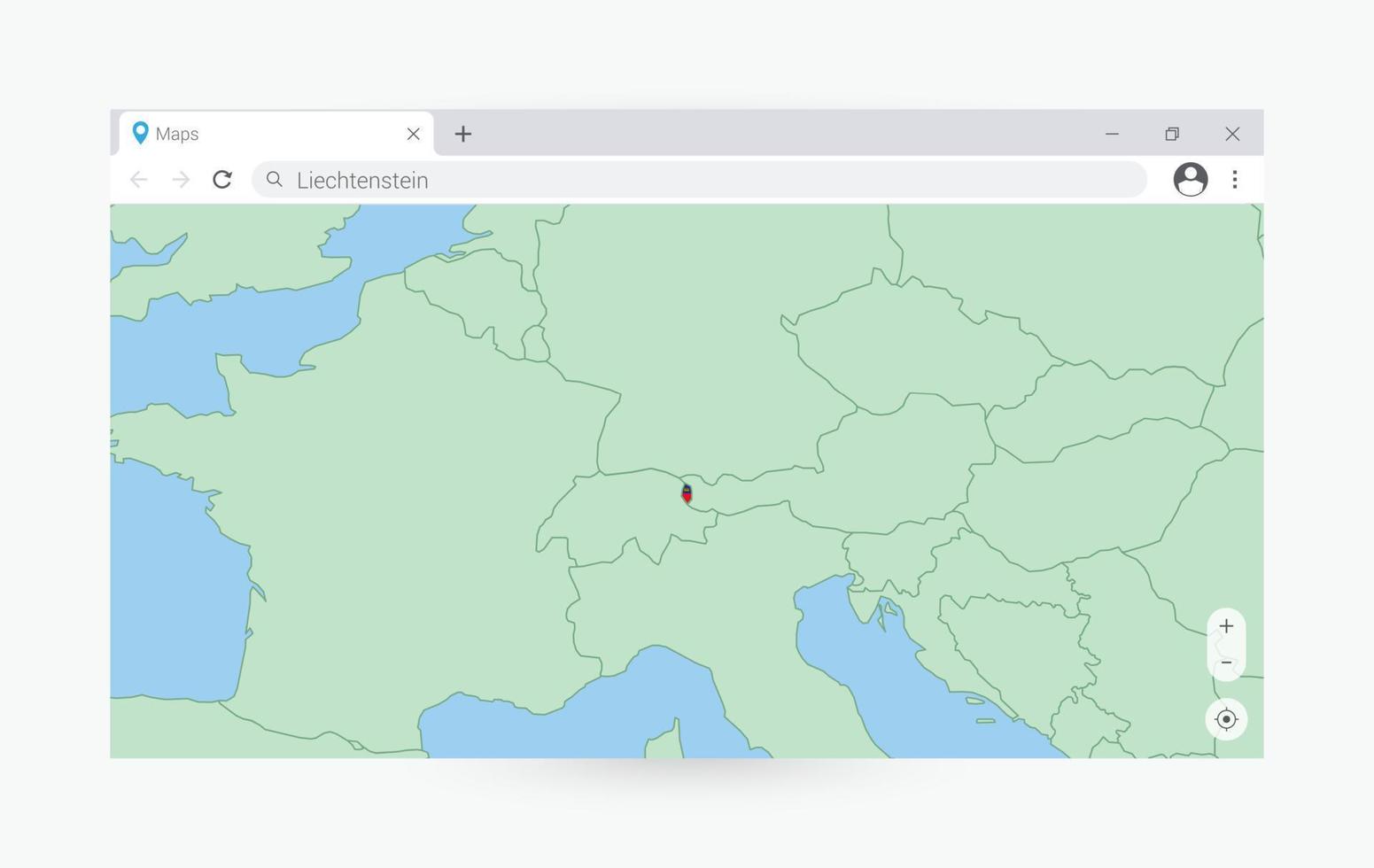
Task: Reload the current map page
Action: coord(222,180)
